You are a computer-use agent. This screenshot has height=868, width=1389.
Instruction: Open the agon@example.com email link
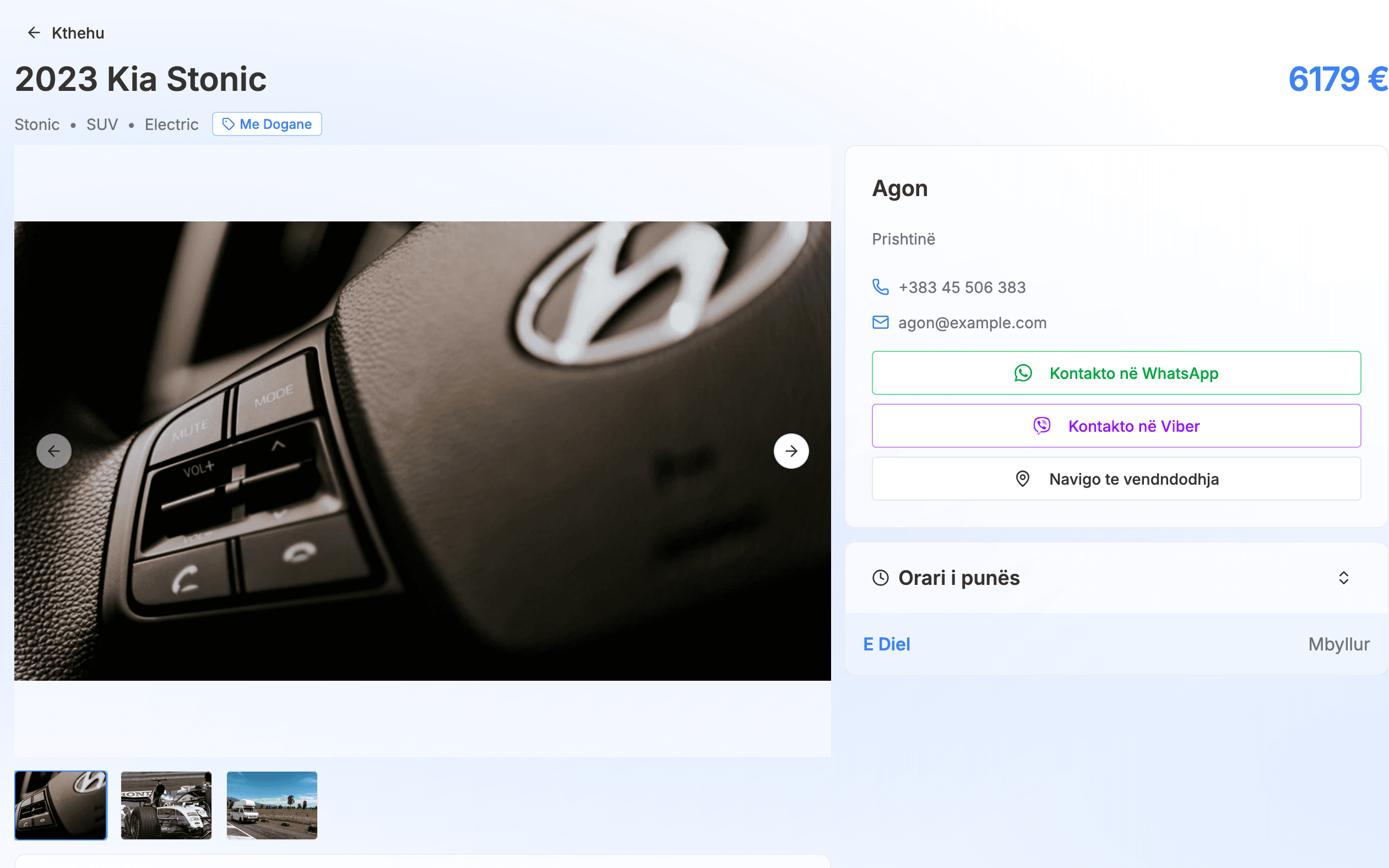(972, 323)
